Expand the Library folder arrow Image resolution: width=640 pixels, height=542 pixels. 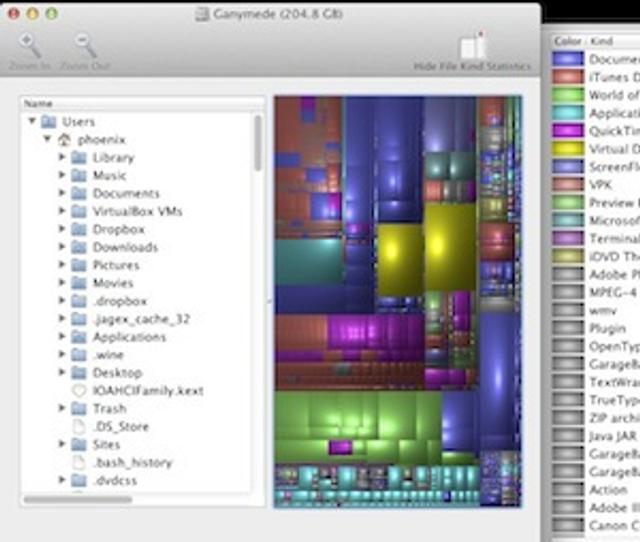(62, 157)
